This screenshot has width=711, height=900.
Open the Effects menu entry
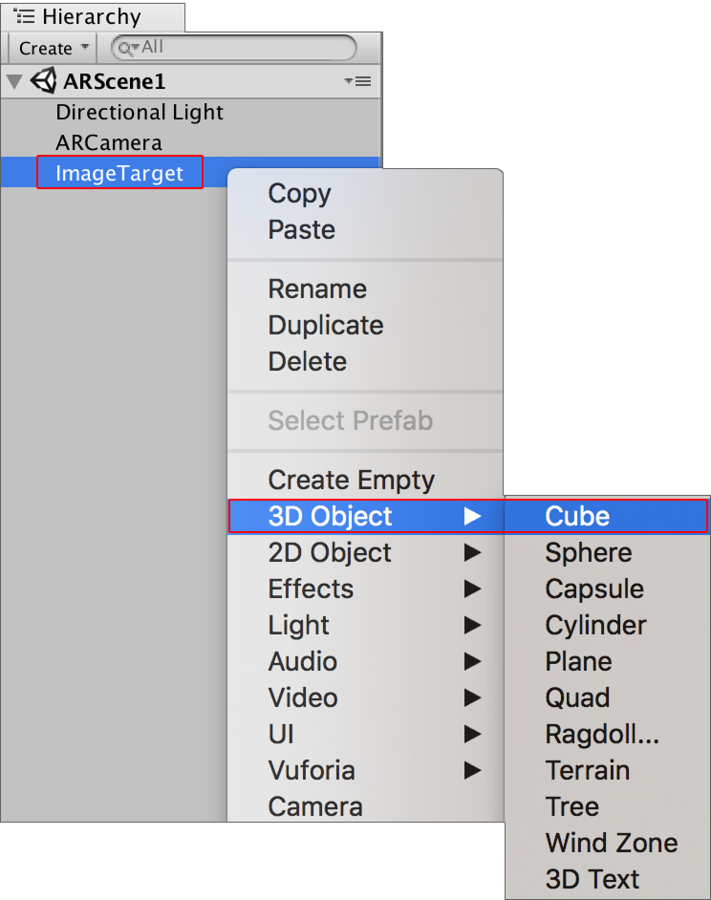pos(366,588)
